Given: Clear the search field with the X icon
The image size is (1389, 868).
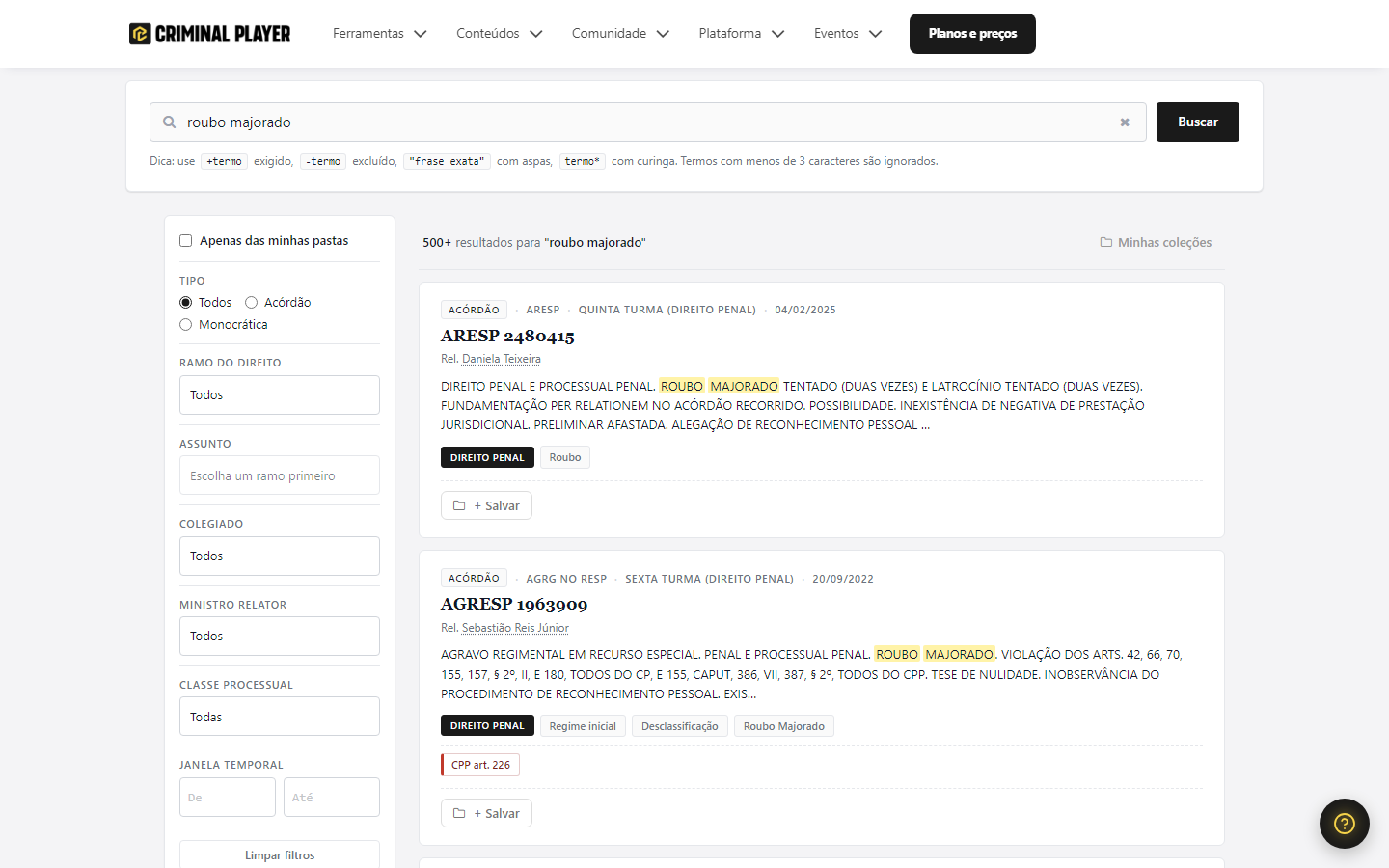Looking at the screenshot, I should 1125,122.
